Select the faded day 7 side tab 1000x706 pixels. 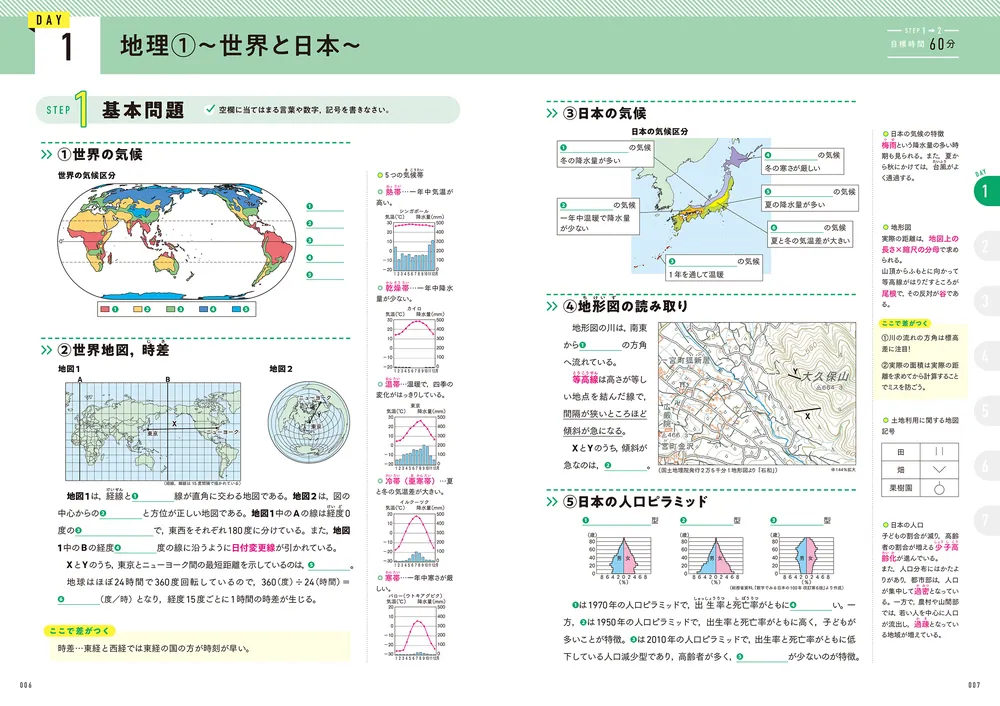pyautogui.click(x=986, y=521)
